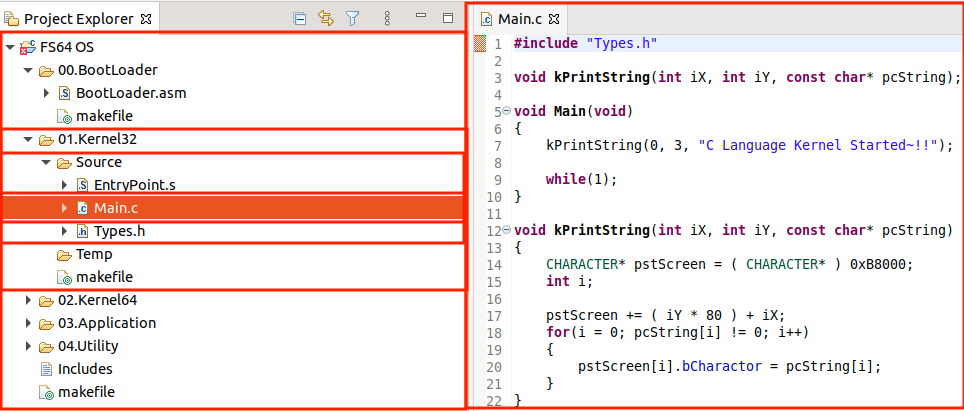This screenshot has height=411, width=964.
Task: Click the for loop on line 18
Action: (x=677, y=332)
